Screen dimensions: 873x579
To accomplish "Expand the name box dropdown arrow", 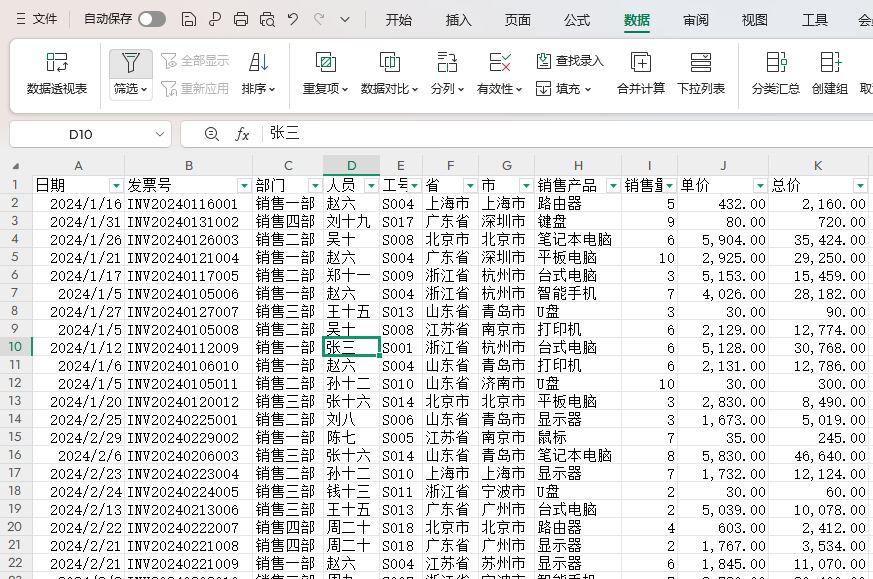I will [158, 134].
